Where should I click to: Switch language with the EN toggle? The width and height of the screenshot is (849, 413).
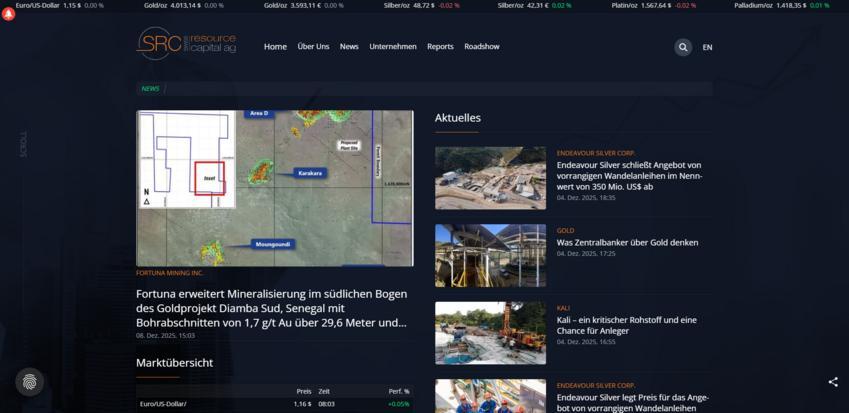click(x=707, y=47)
